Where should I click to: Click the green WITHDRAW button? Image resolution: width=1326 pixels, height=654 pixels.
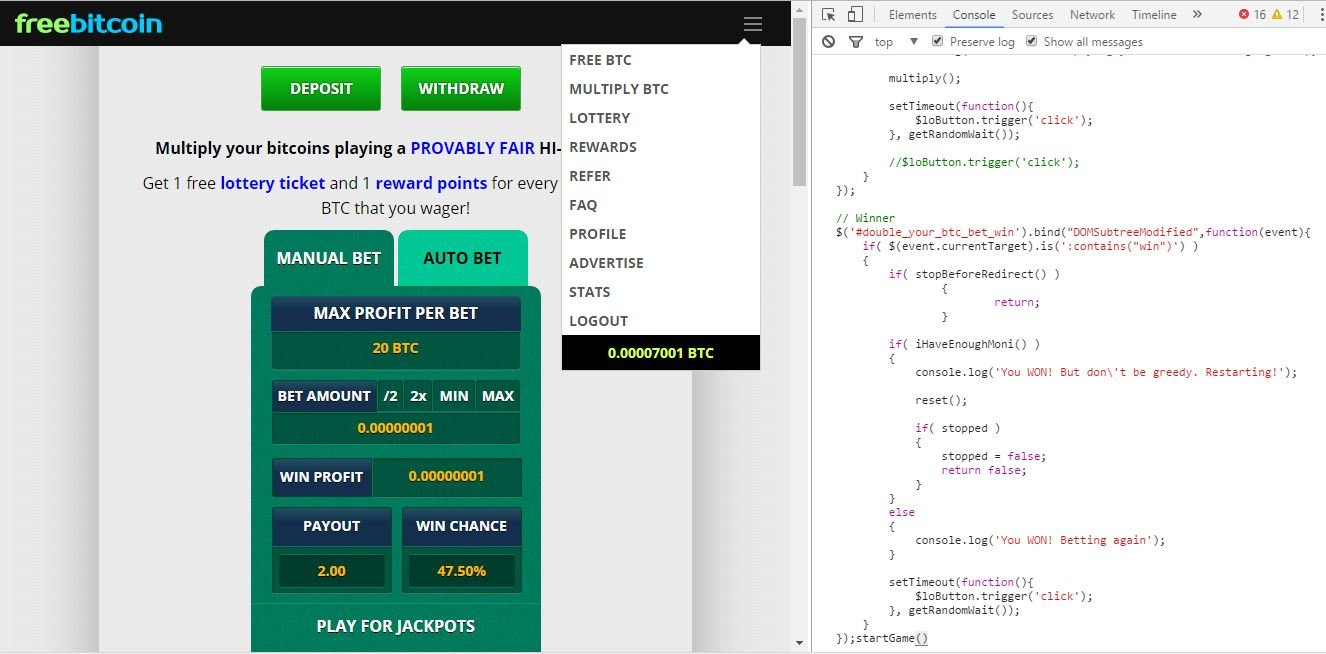[x=461, y=88]
